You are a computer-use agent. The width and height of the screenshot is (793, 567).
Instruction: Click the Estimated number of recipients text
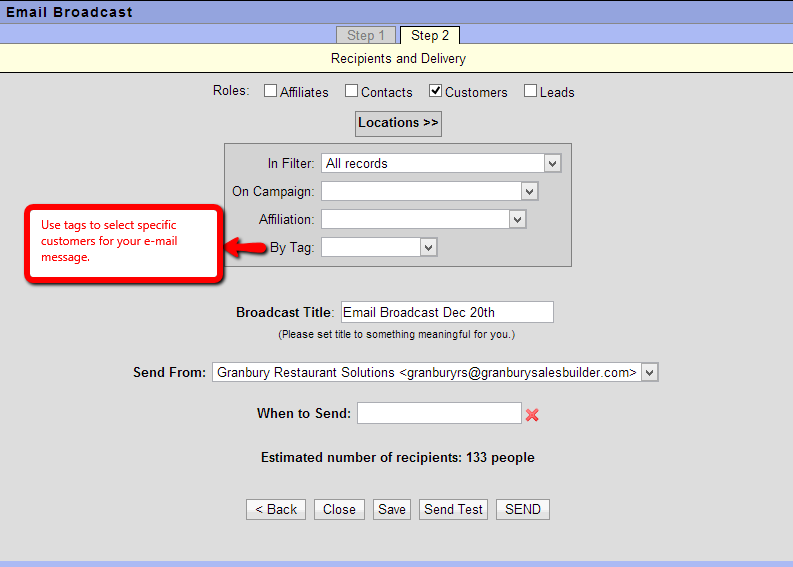pos(398,457)
